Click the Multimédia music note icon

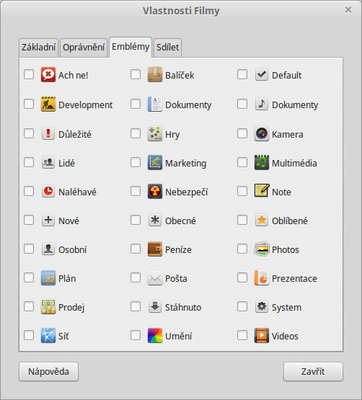point(261,163)
